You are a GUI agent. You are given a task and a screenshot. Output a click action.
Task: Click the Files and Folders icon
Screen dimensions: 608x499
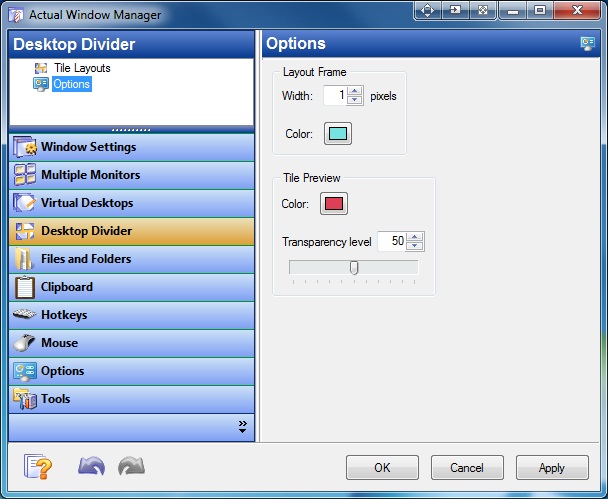coord(24,259)
